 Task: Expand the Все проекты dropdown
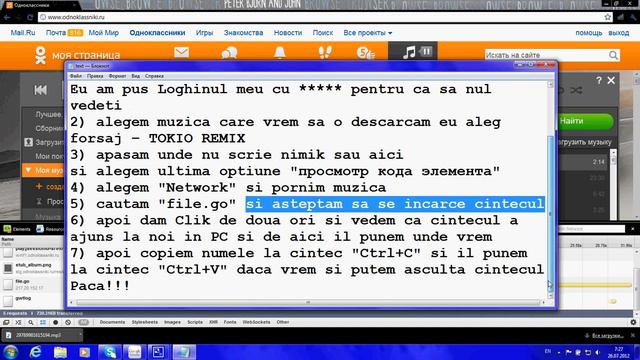367,33
